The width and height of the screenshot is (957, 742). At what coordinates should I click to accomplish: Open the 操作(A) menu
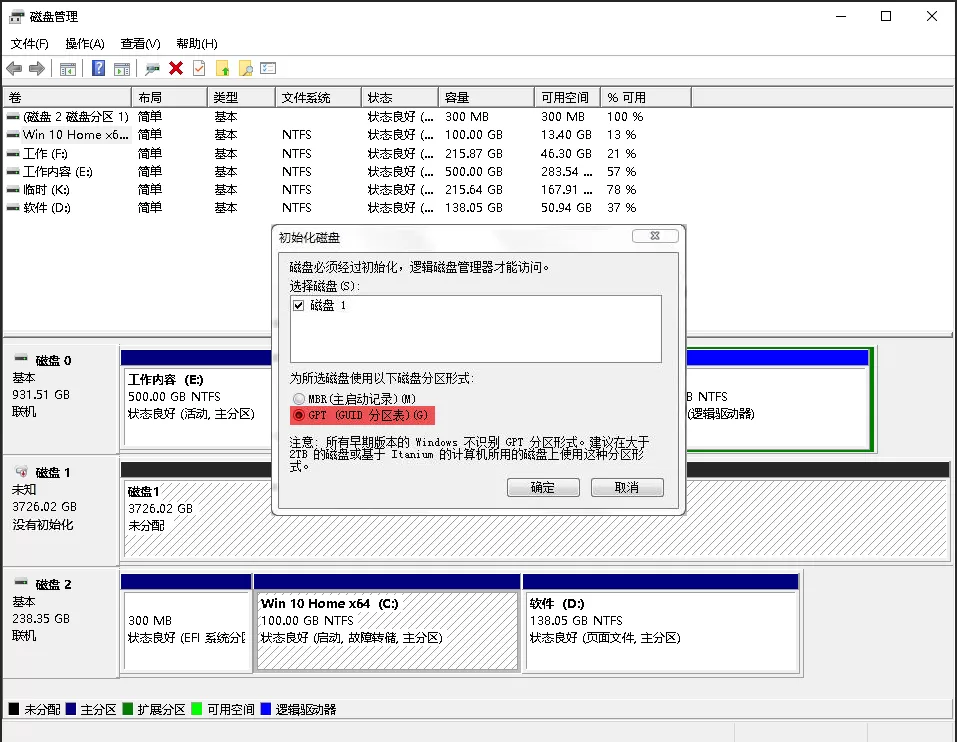85,44
